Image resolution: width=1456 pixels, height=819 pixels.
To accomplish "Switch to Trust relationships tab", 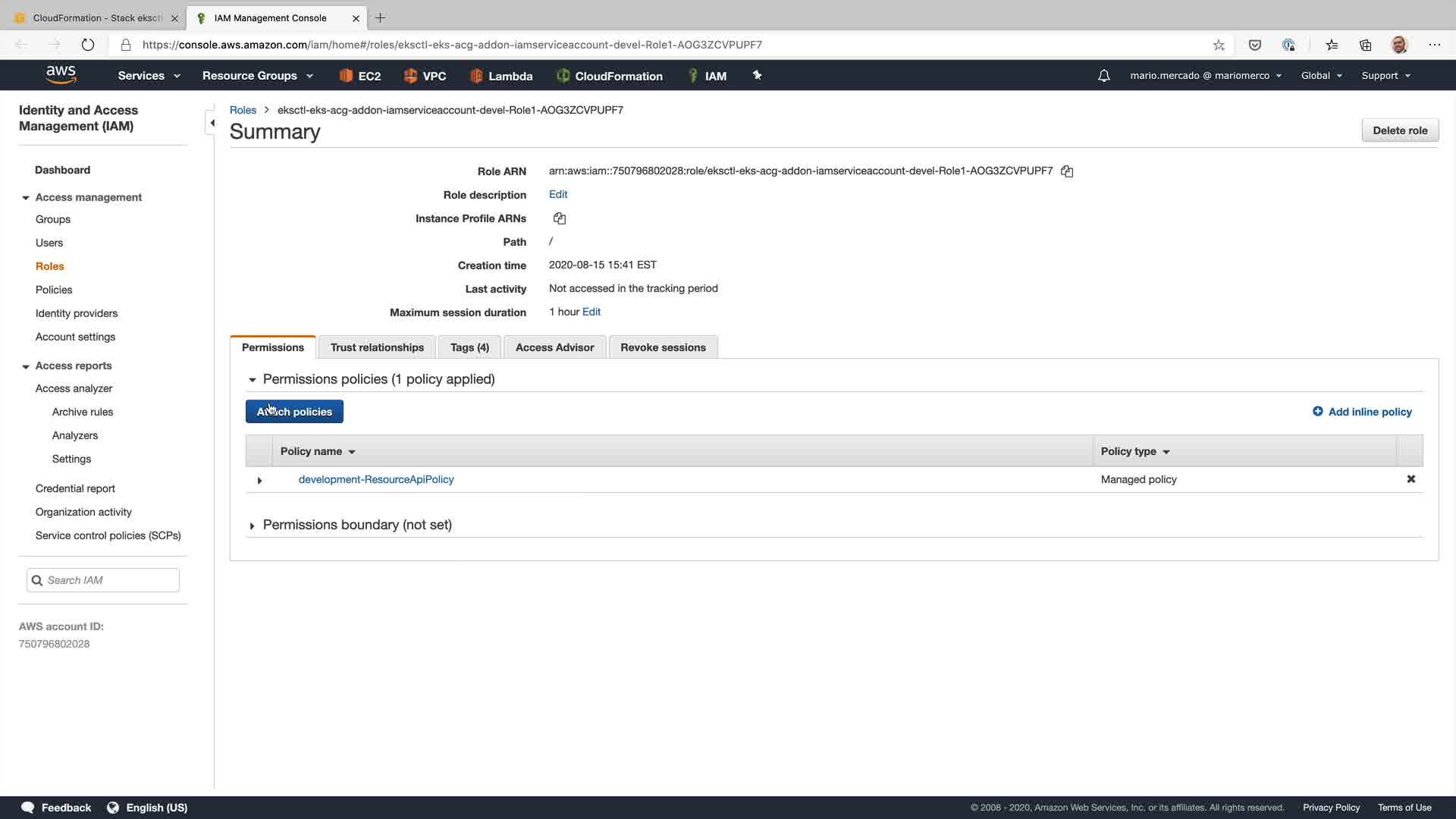I will [x=377, y=347].
